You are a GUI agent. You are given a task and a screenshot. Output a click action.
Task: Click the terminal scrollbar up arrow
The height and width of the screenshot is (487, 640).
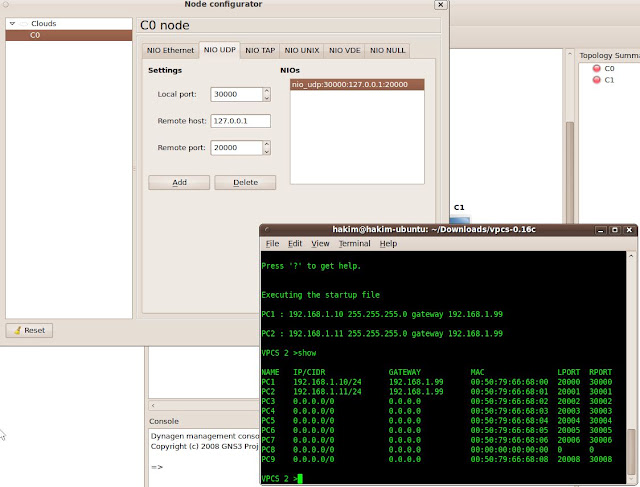pos(631,256)
